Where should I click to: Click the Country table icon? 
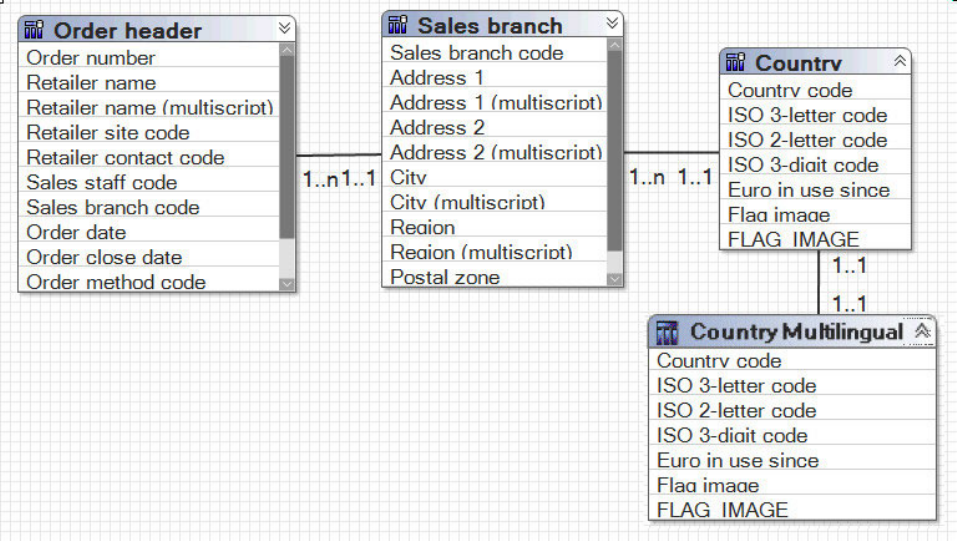[x=736, y=63]
